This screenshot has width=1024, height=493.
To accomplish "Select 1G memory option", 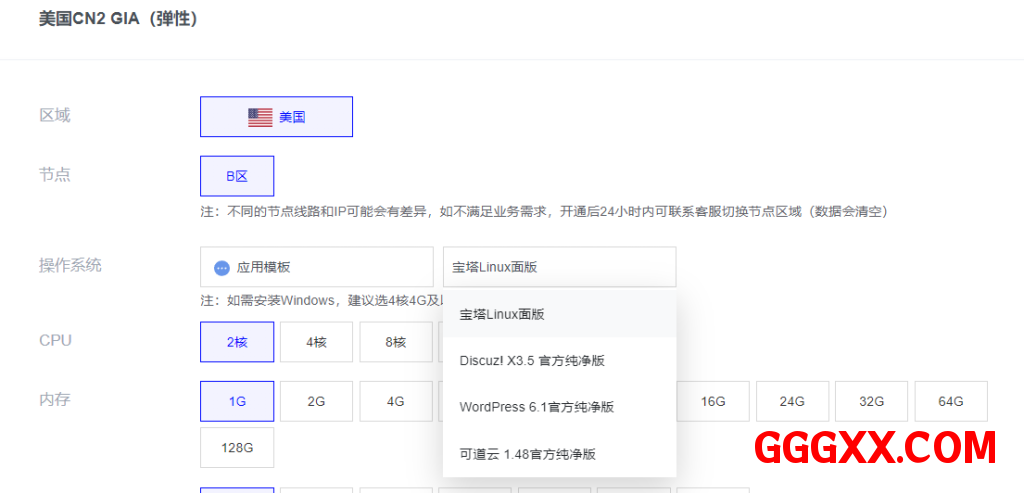I will pyautogui.click(x=237, y=401).
